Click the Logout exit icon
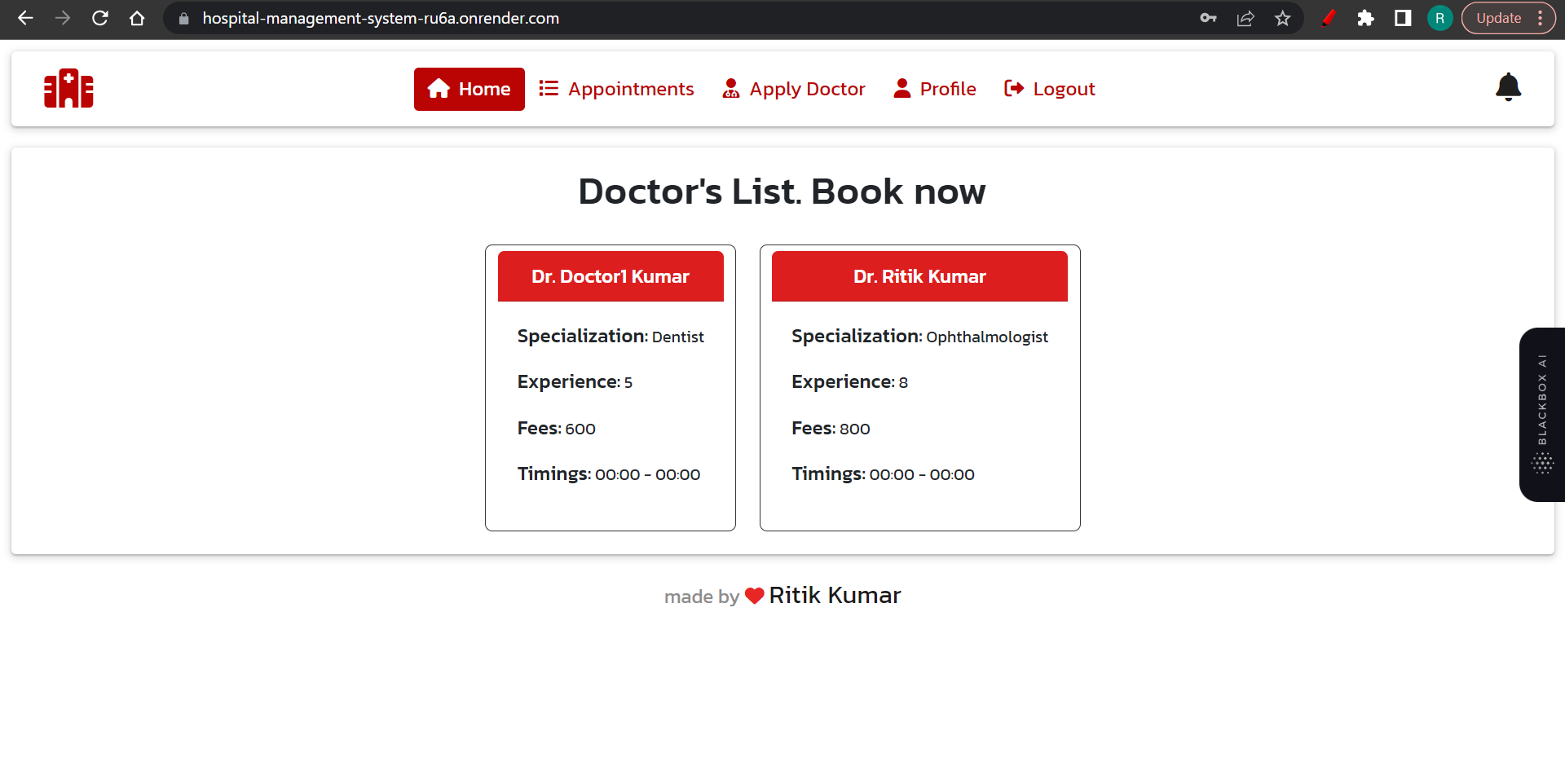This screenshot has height=784, width=1565. pos(1013,88)
